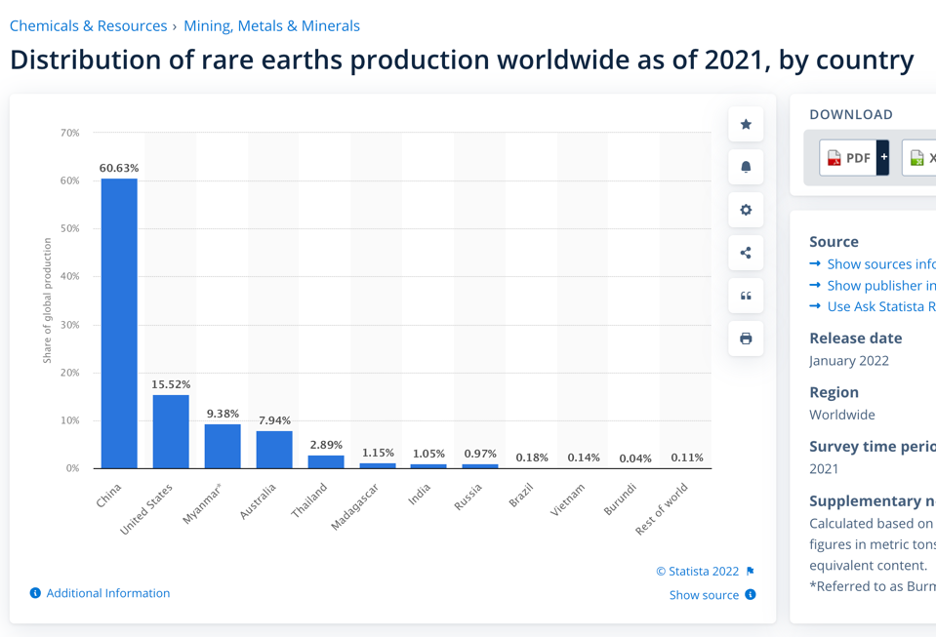This screenshot has height=638, width=936.
Task: Open Mining, Metals & Minerals breadcrumb
Action: click(x=271, y=26)
